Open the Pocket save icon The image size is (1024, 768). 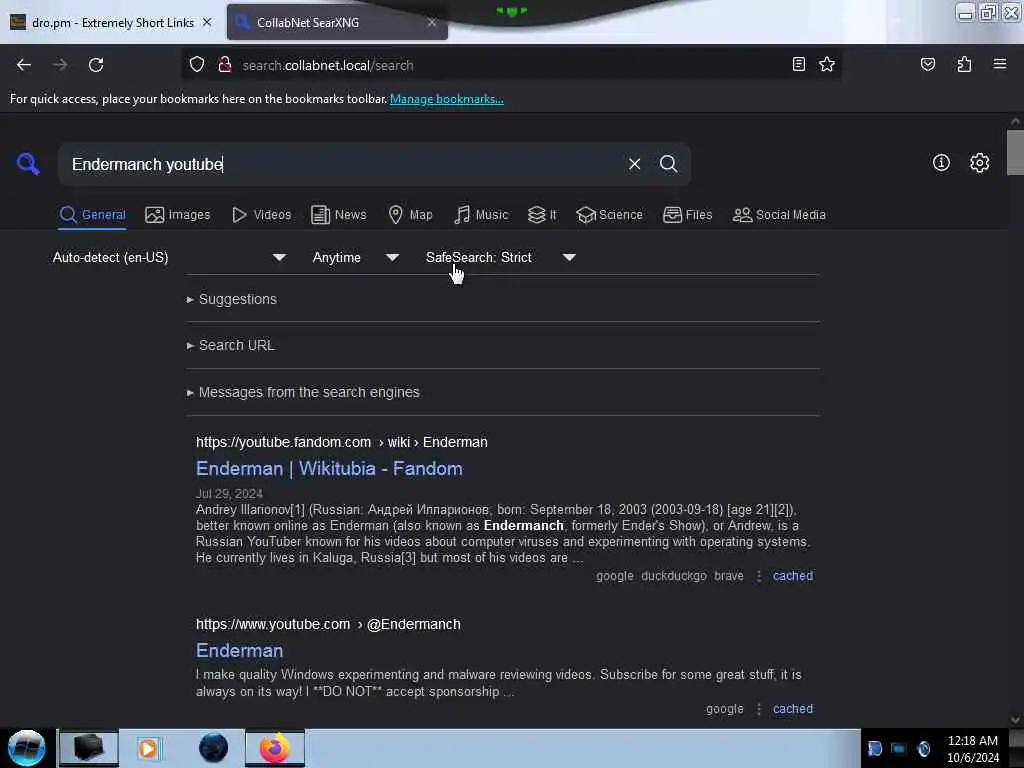click(927, 64)
